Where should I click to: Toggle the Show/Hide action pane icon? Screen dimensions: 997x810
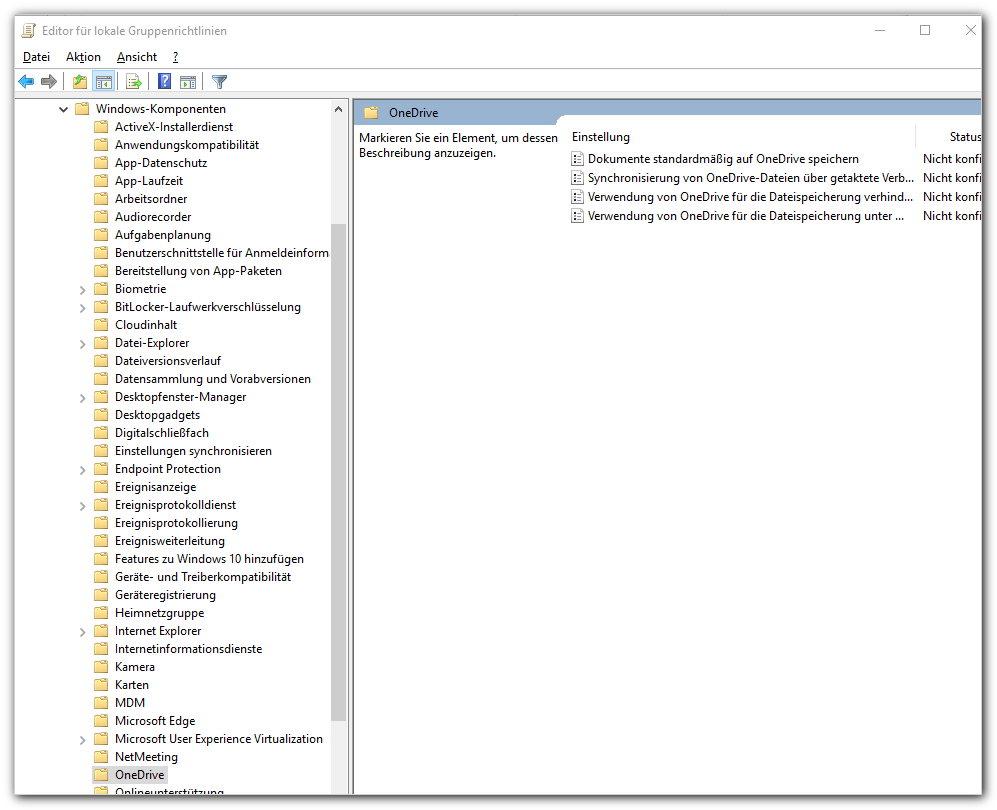pos(188,81)
